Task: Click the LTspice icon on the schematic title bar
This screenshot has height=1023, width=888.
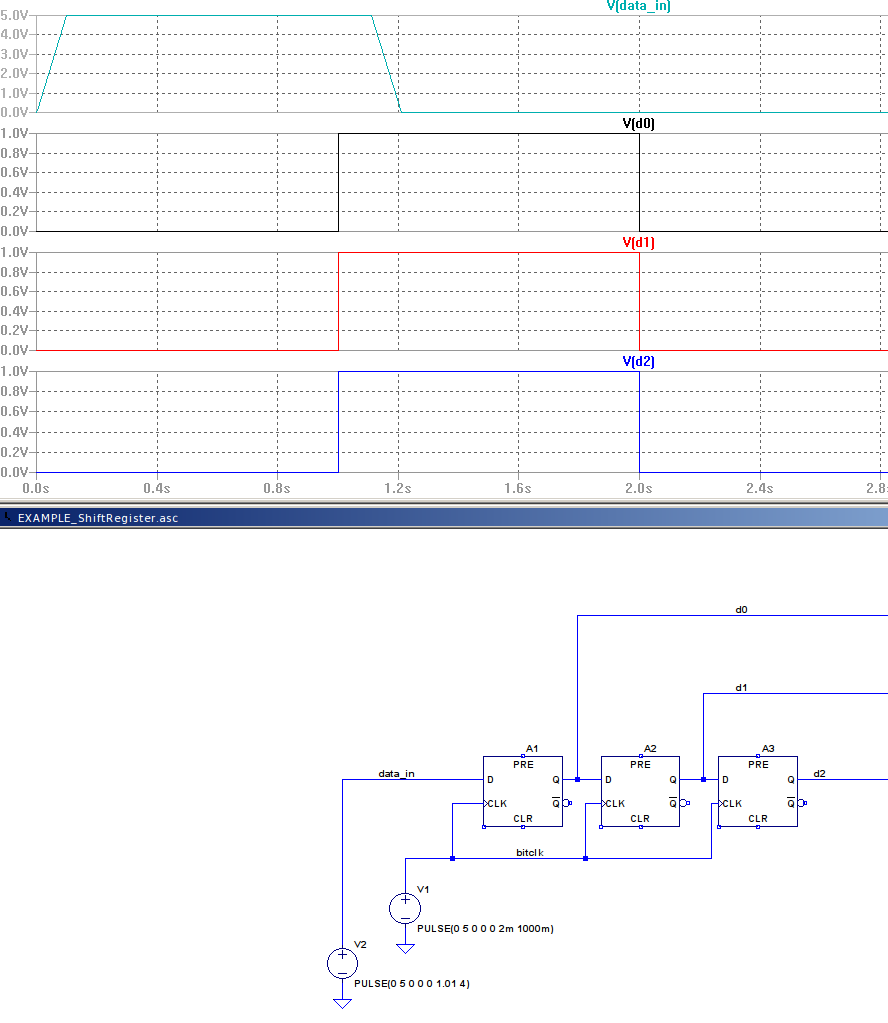Action: tap(9, 517)
